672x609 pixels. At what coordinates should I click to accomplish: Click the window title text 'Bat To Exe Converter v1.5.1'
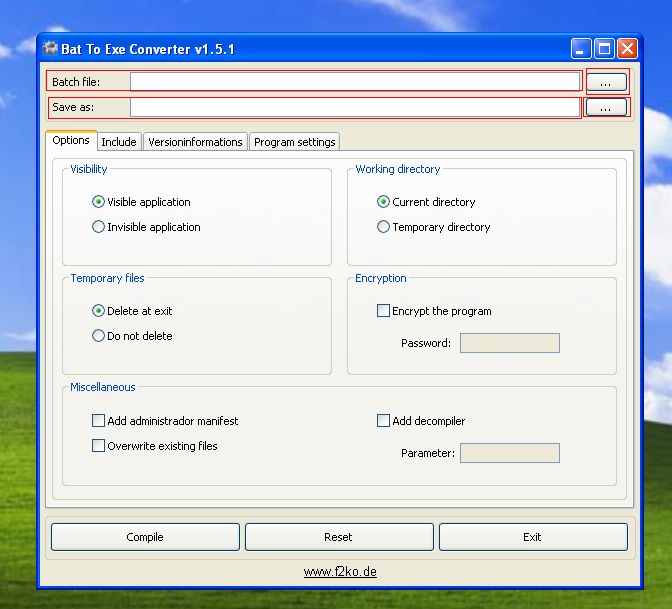tap(148, 49)
